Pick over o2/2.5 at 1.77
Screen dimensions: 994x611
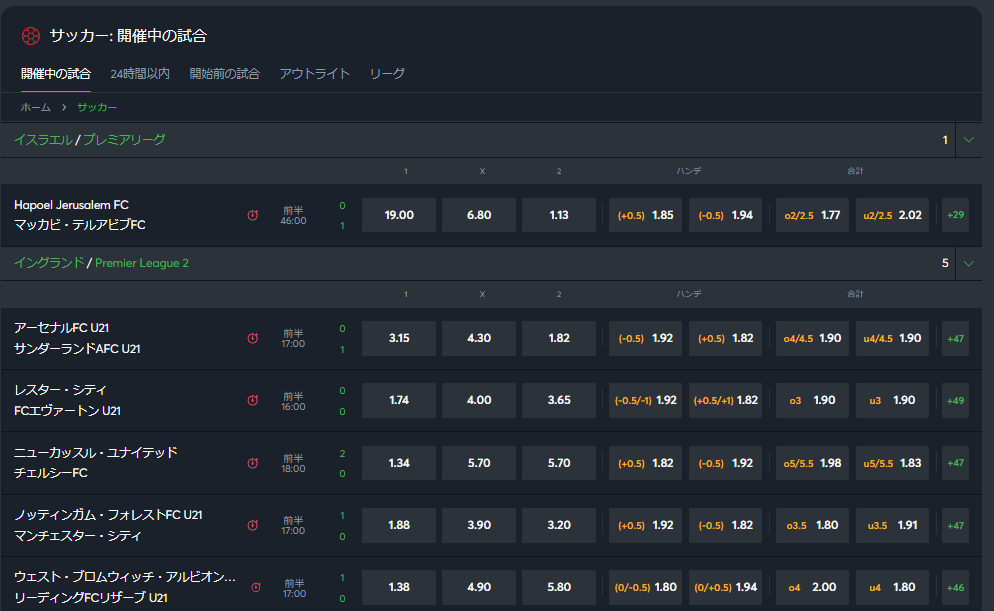point(812,215)
